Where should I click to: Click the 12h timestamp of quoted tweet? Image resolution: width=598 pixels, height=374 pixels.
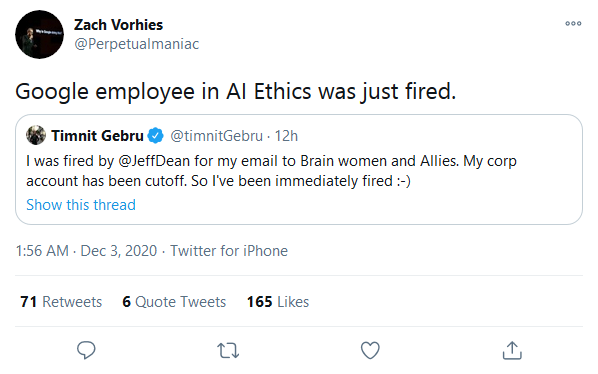coord(286,136)
